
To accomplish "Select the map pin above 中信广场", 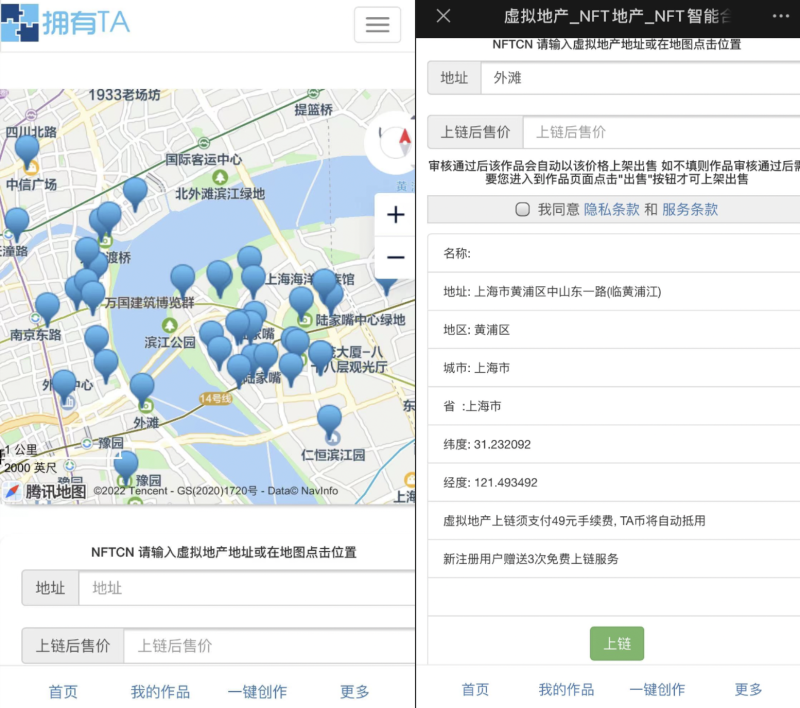I will click(x=27, y=151).
